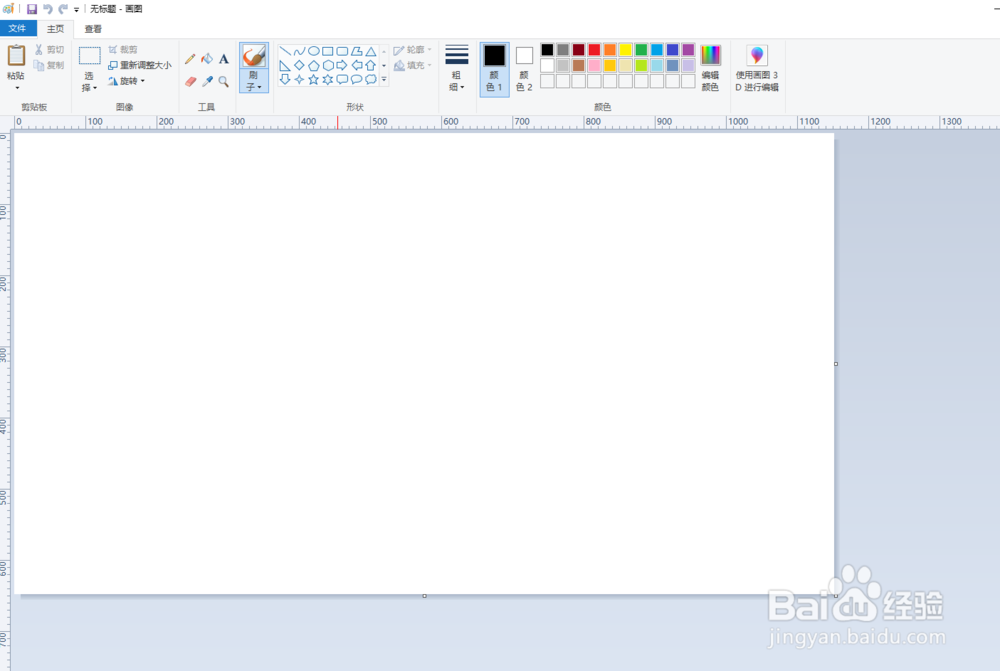Screen dimensions: 1000x671
Task: Pick the Right arrow shape
Action: pyautogui.click(x=342, y=66)
